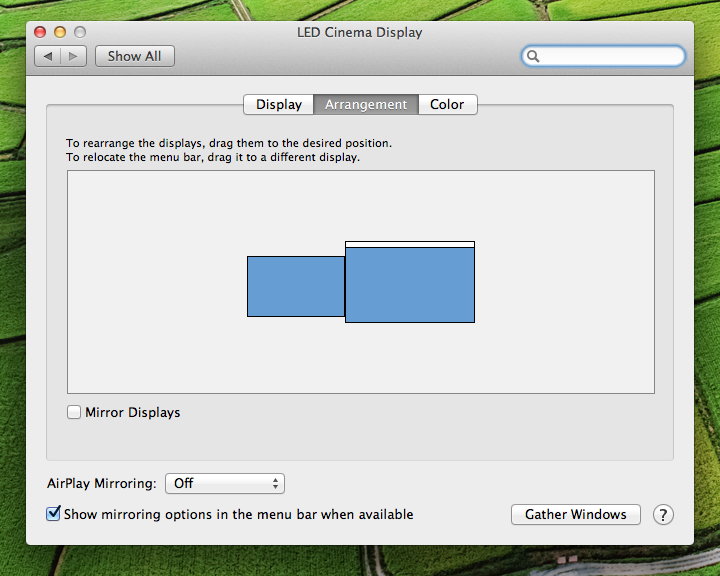
Task: Close the LED Cinema Display window
Action: [x=40, y=32]
